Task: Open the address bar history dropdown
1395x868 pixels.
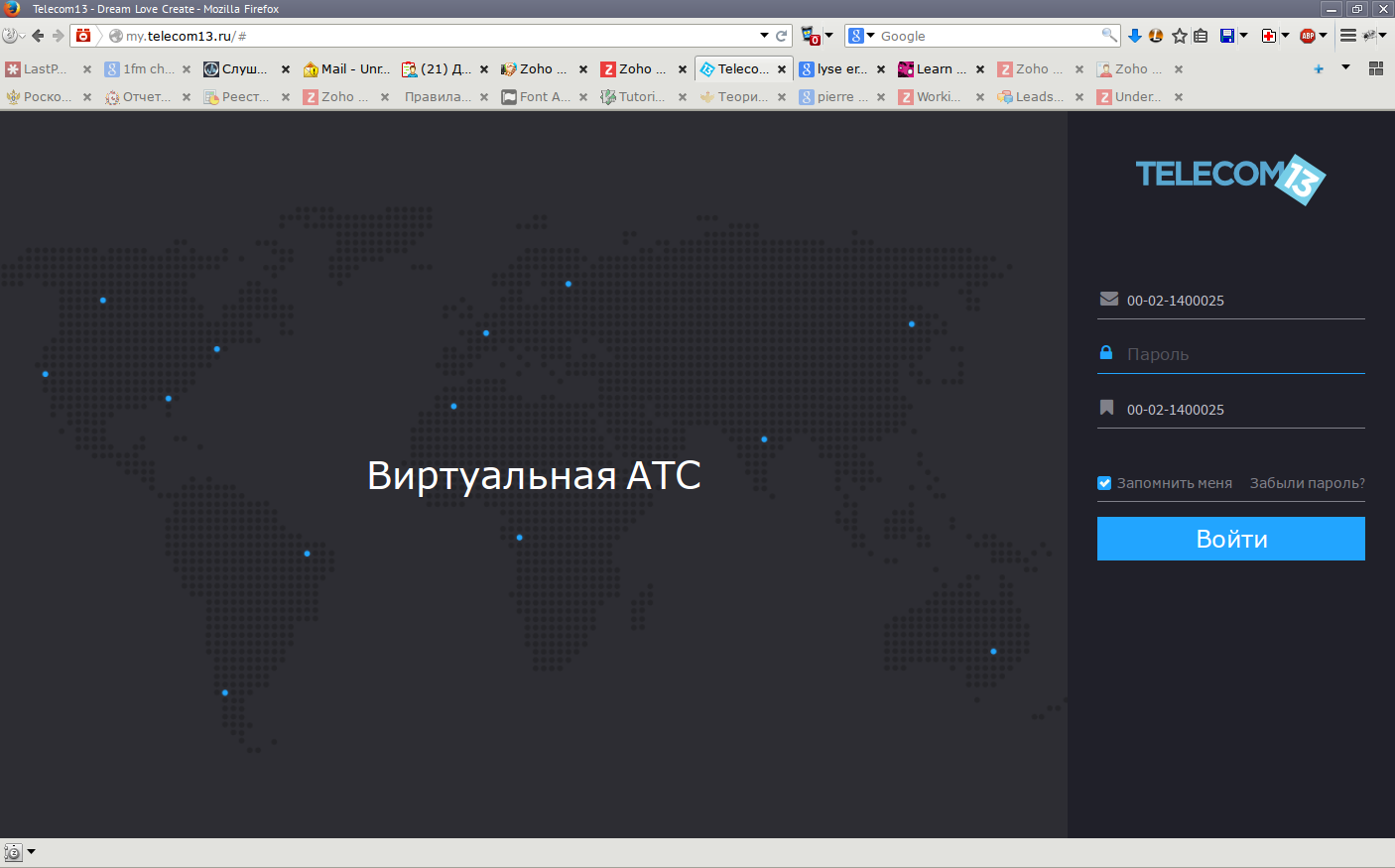Action: tap(764, 36)
